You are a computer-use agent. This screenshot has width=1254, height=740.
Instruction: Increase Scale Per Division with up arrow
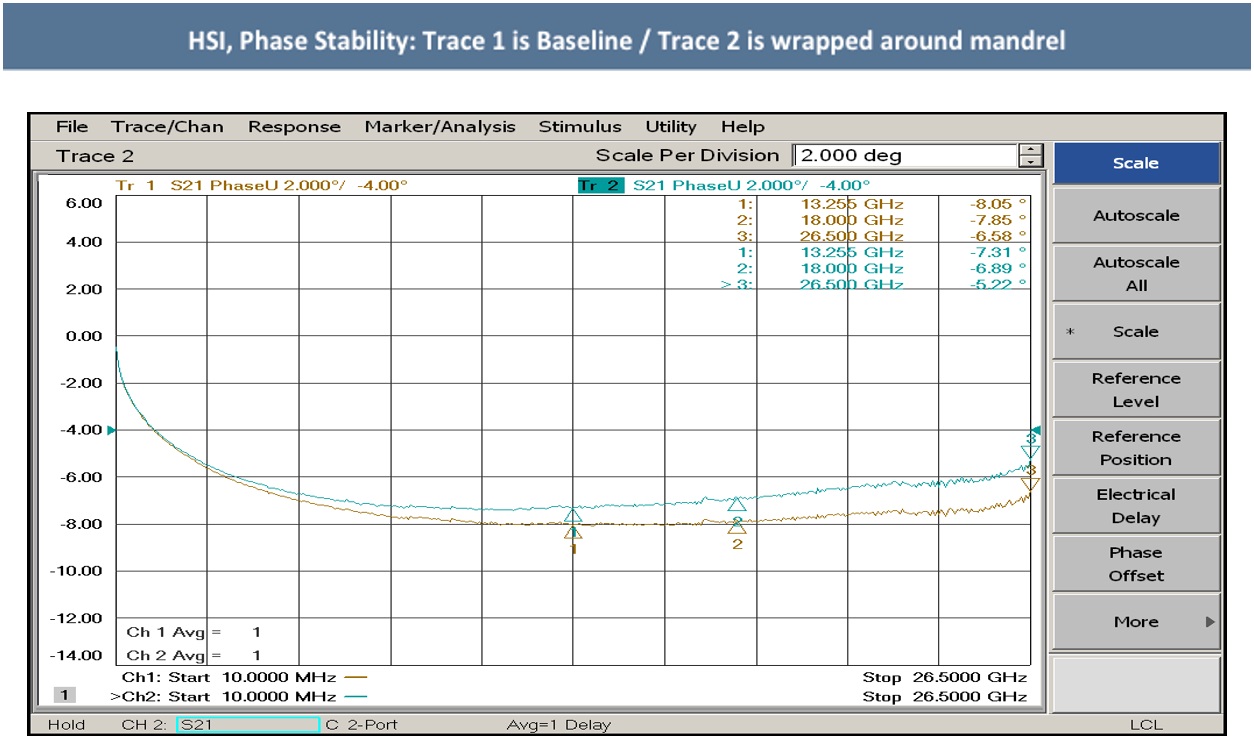tap(1030, 150)
